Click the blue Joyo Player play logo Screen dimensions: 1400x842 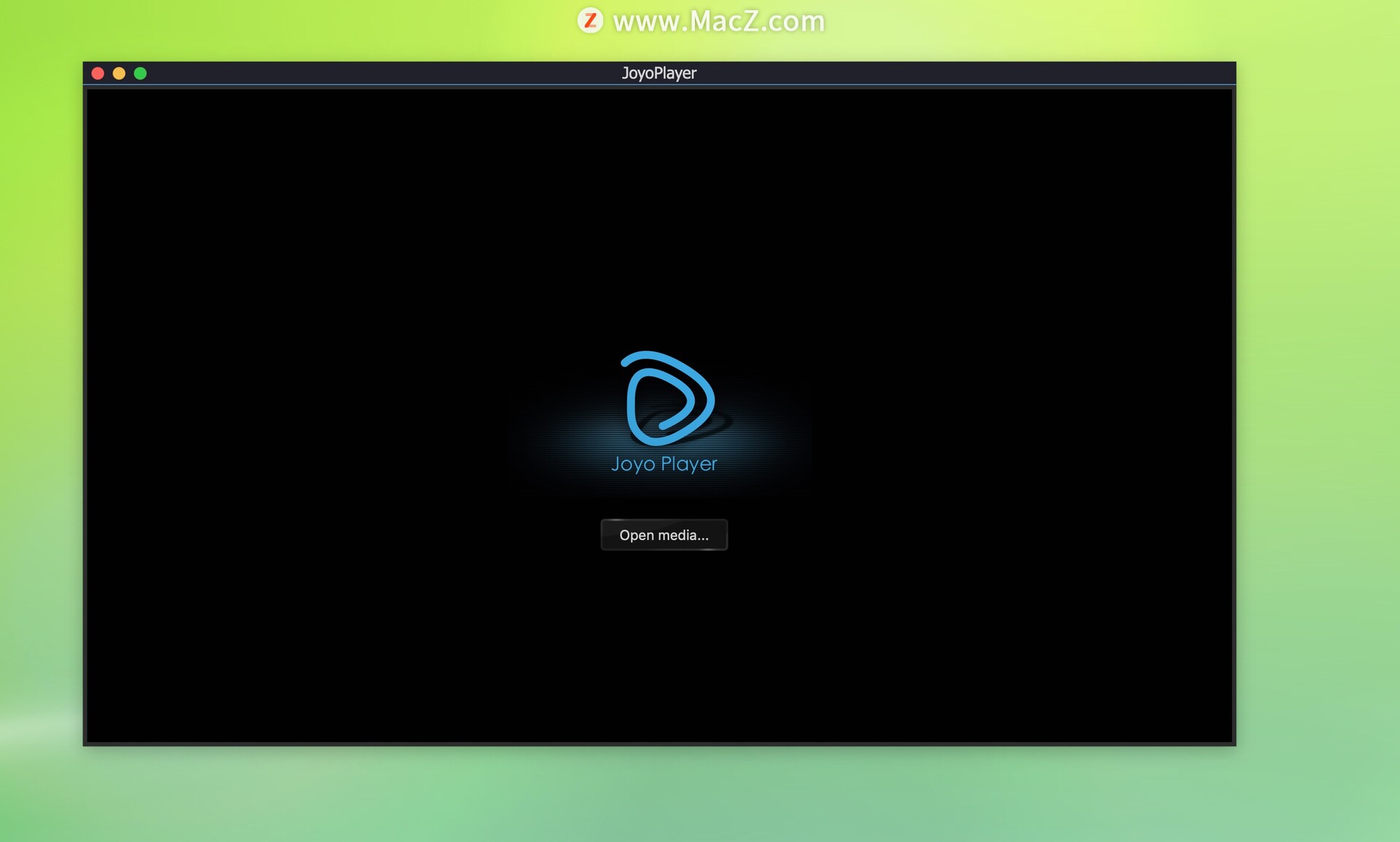[x=668, y=397]
